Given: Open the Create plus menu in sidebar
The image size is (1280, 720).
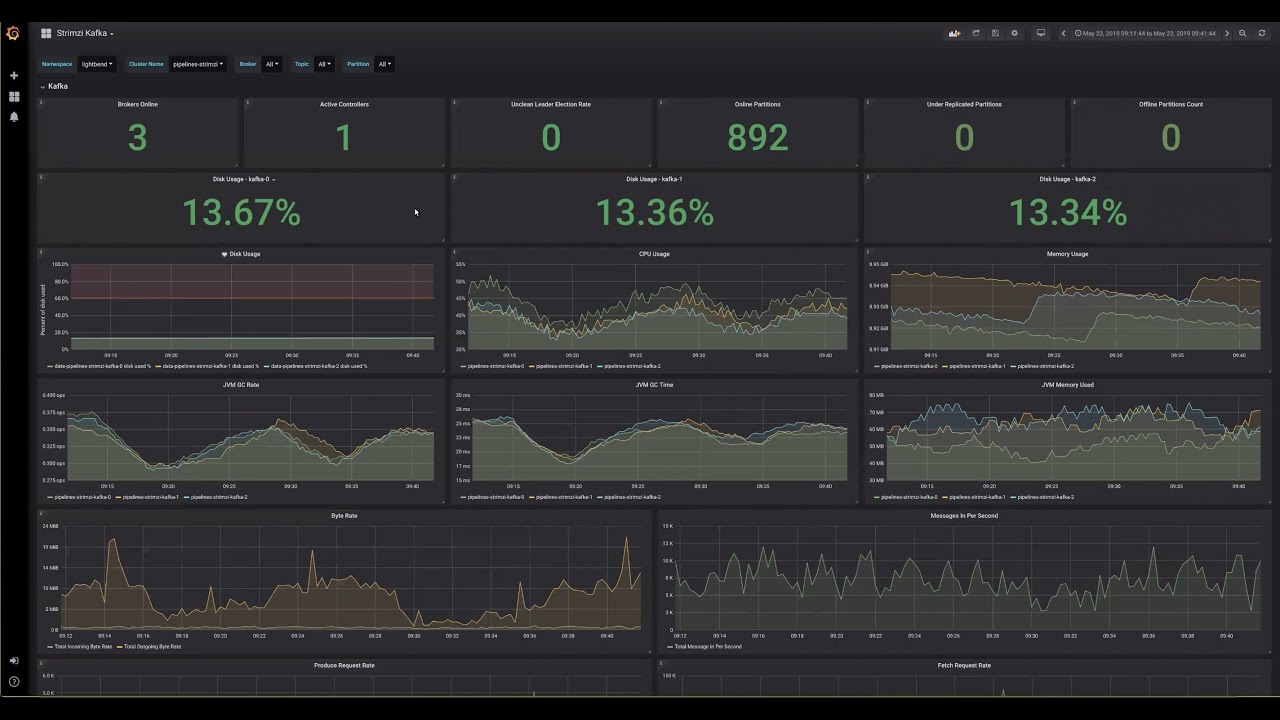Looking at the screenshot, I should pyautogui.click(x=14, y=76).
